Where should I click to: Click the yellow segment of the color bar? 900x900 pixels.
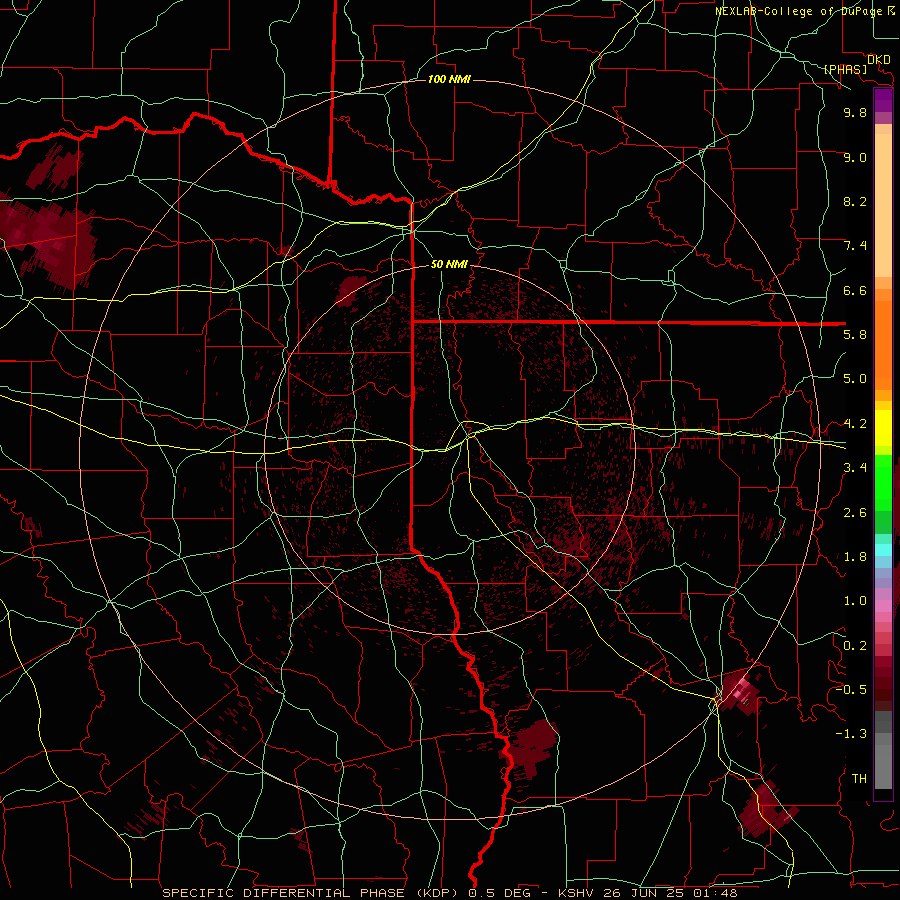point(883,428)
